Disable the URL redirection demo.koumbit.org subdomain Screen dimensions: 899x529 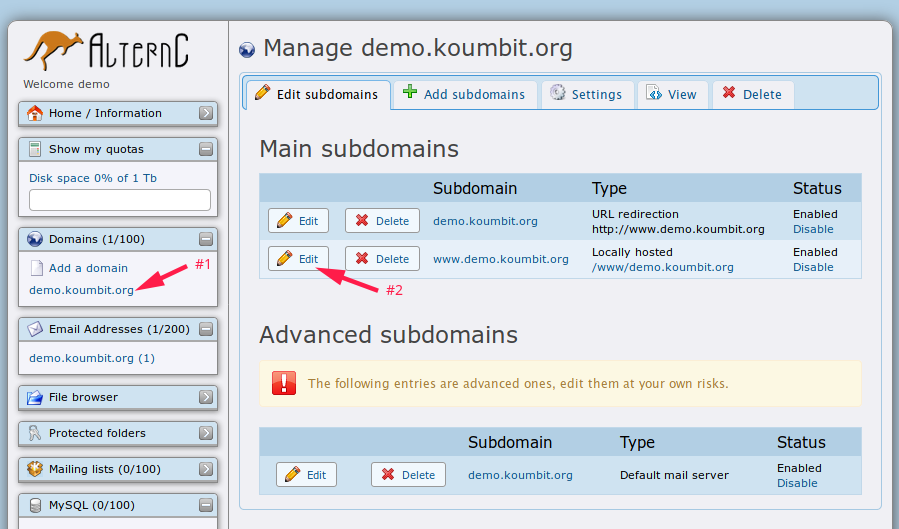812,229
